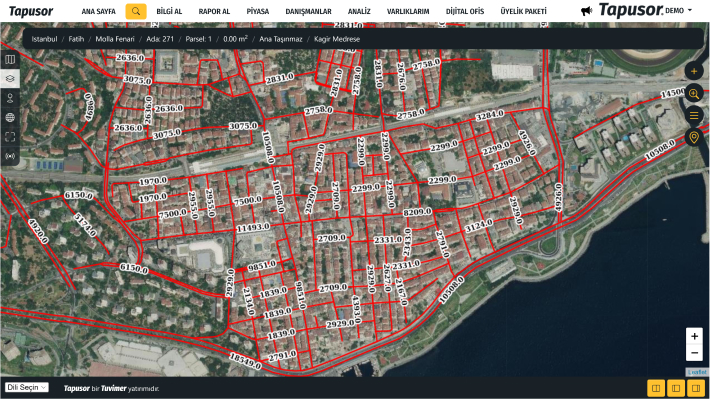
Task: Click the globe icon in left sidebar
Action: click(10, 117)
